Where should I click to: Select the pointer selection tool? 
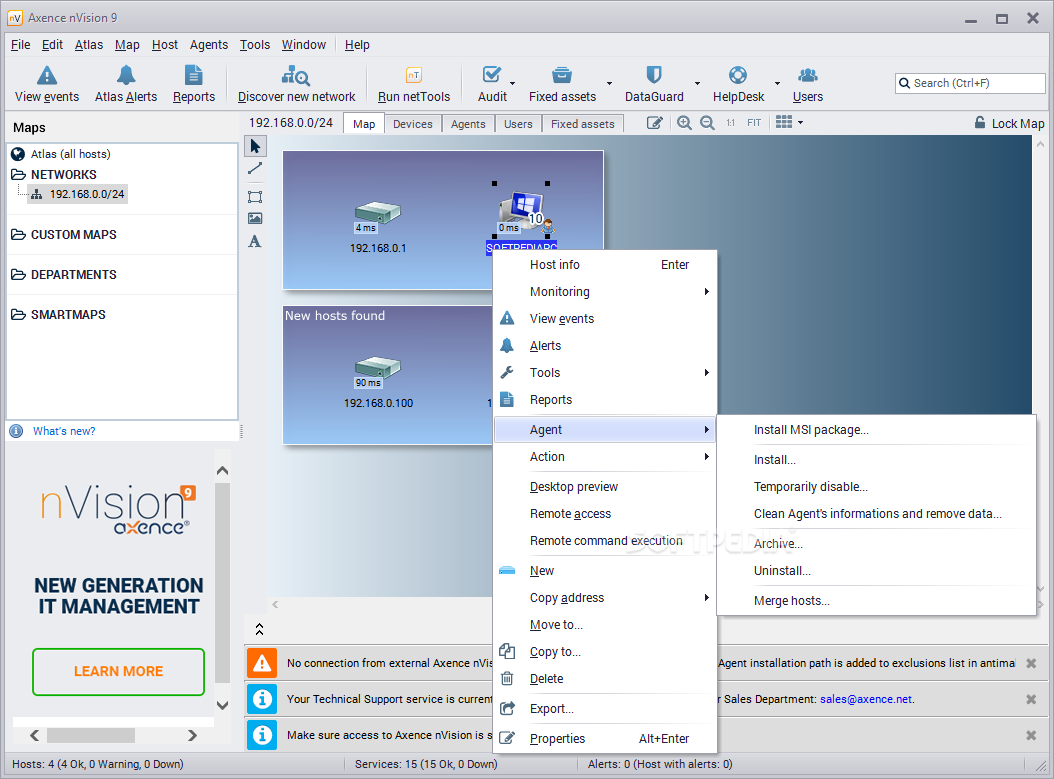click(255, 146)
